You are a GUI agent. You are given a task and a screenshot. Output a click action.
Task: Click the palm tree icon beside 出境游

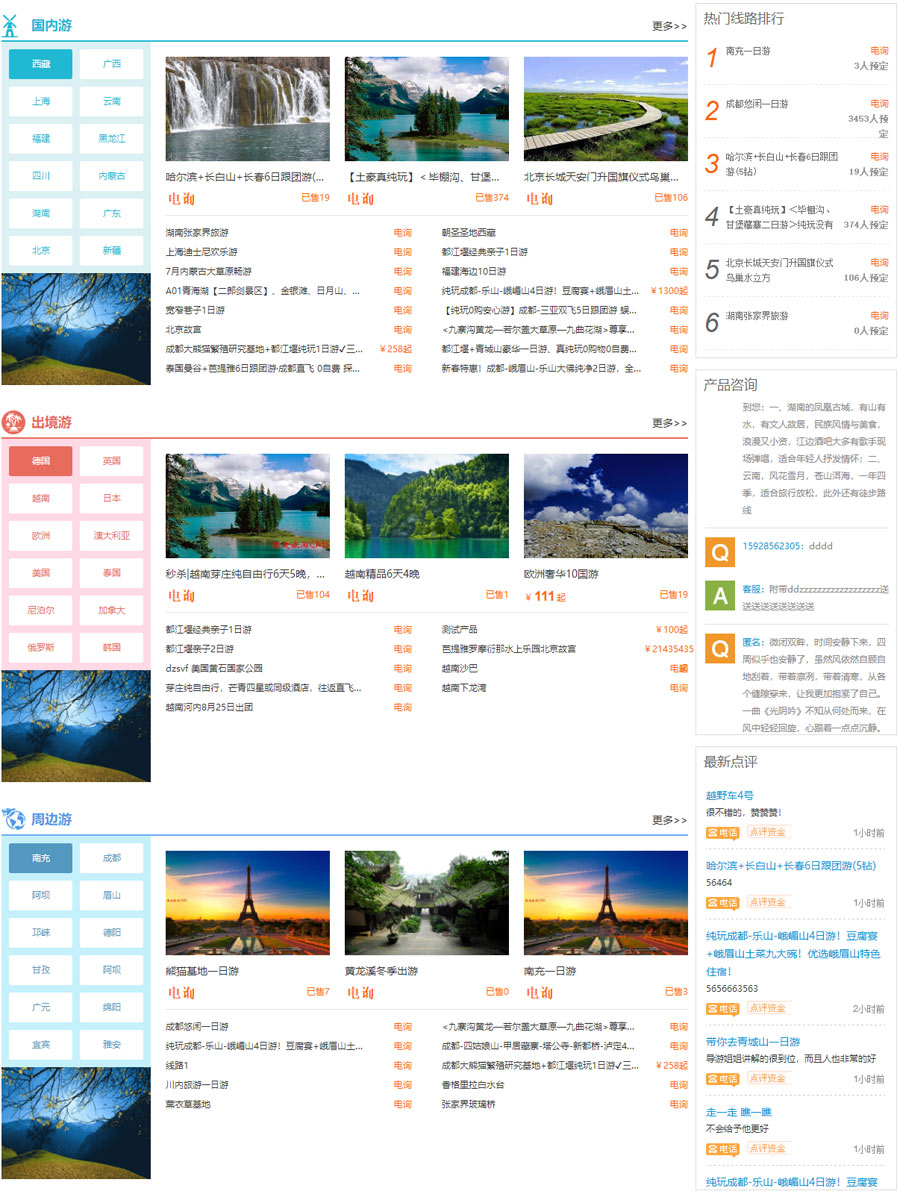14,423
